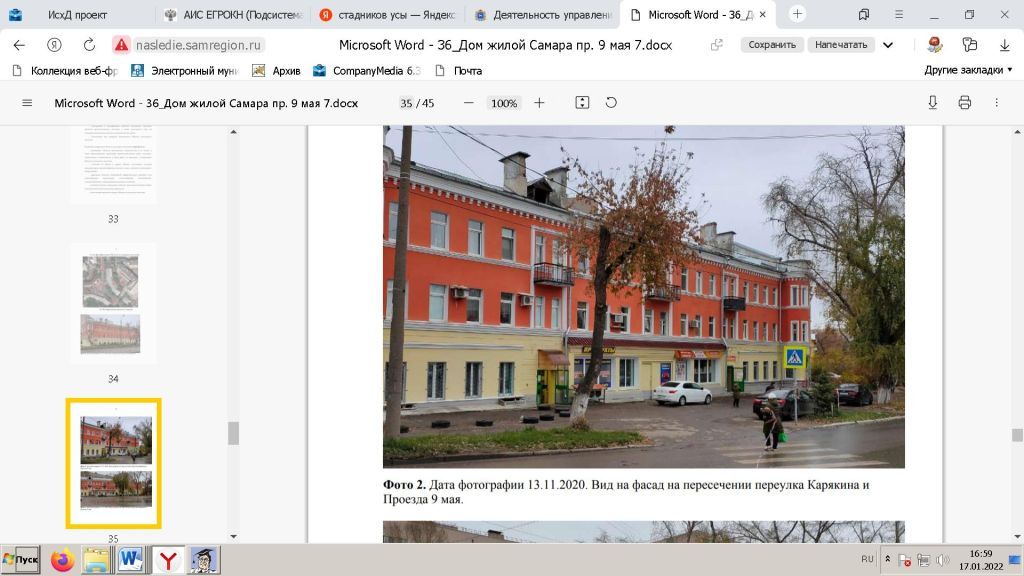The width and height of the screenshot is (1024, 576).
Task: Download the PDF file
Action: (933, 103)
